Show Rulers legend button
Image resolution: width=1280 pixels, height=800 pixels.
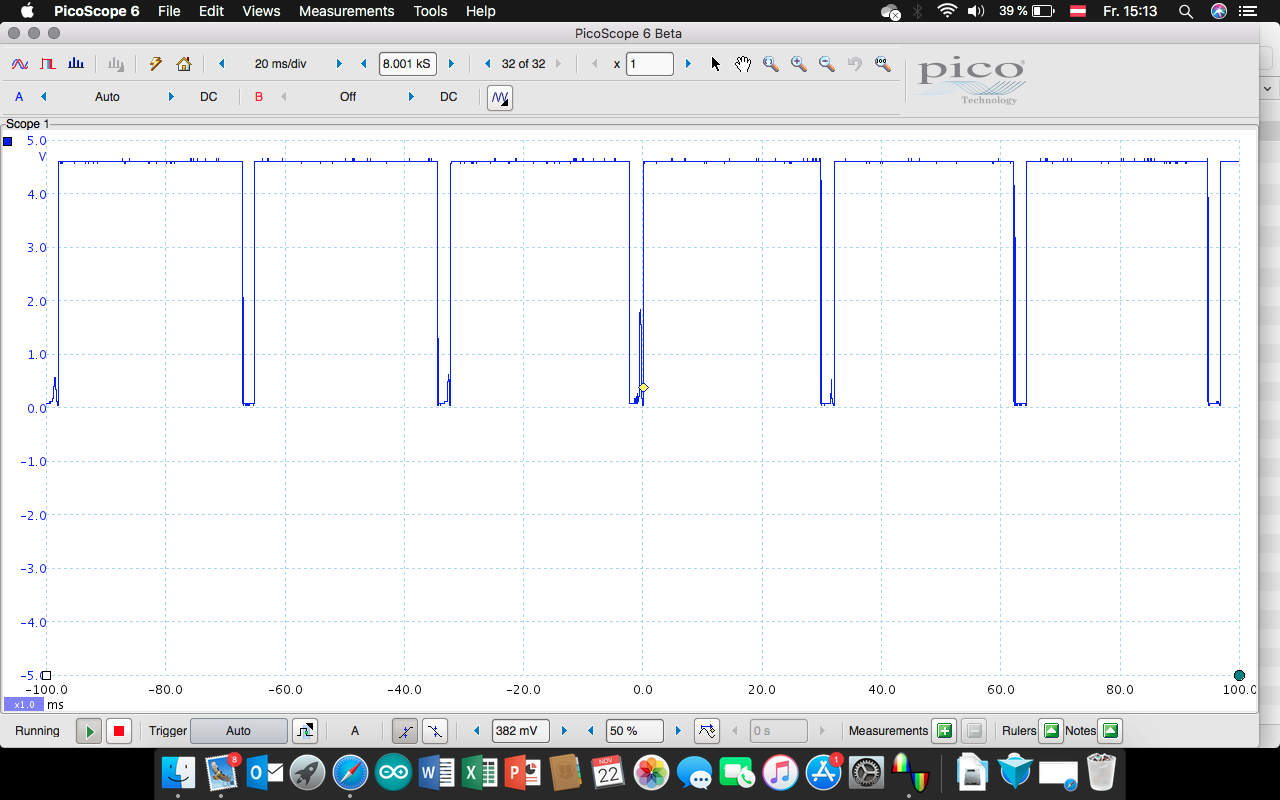coord(1051,731)
